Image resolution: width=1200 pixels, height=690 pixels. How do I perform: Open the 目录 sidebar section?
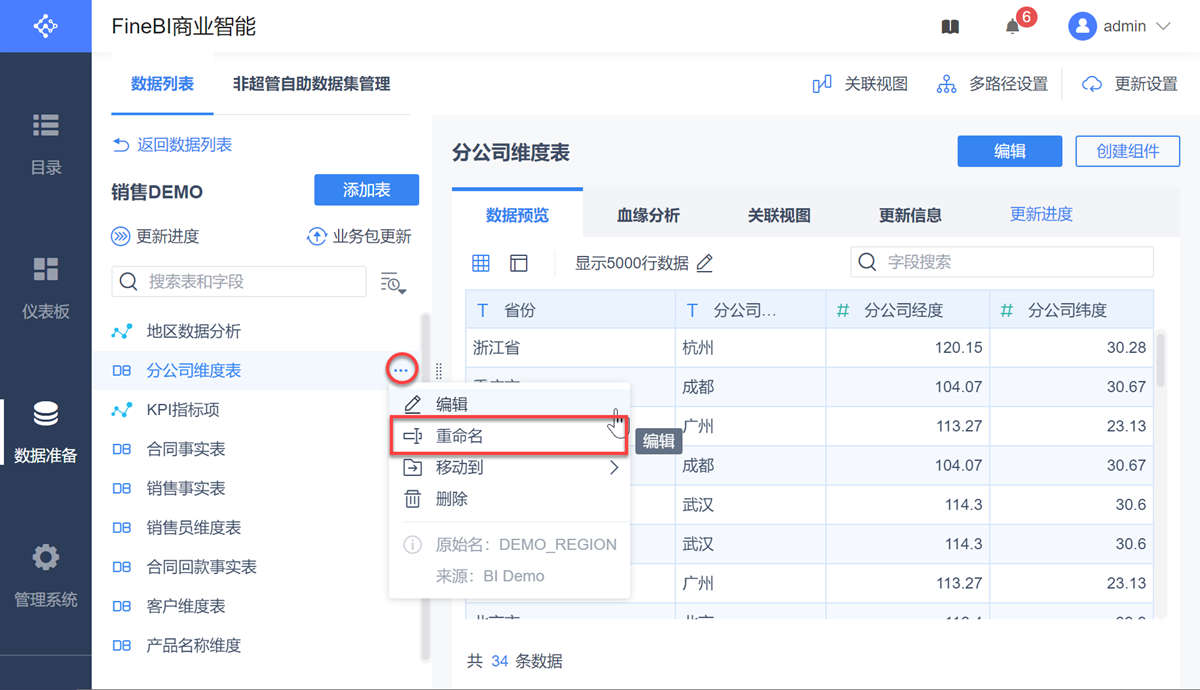tap(46, 144)
